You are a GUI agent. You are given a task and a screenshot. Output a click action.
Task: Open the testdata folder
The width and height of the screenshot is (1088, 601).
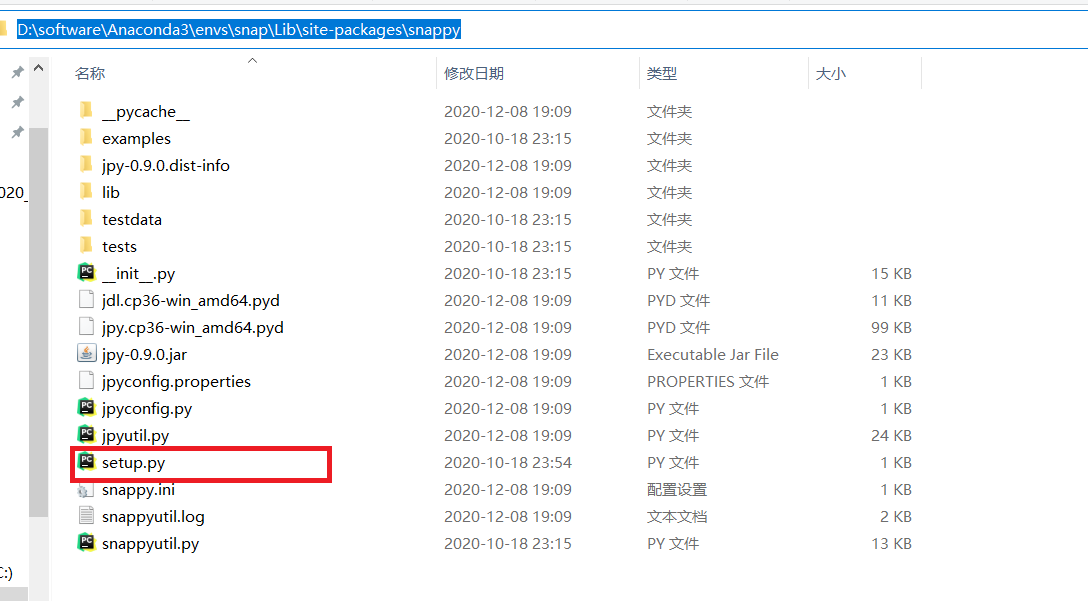pos(131,219)
